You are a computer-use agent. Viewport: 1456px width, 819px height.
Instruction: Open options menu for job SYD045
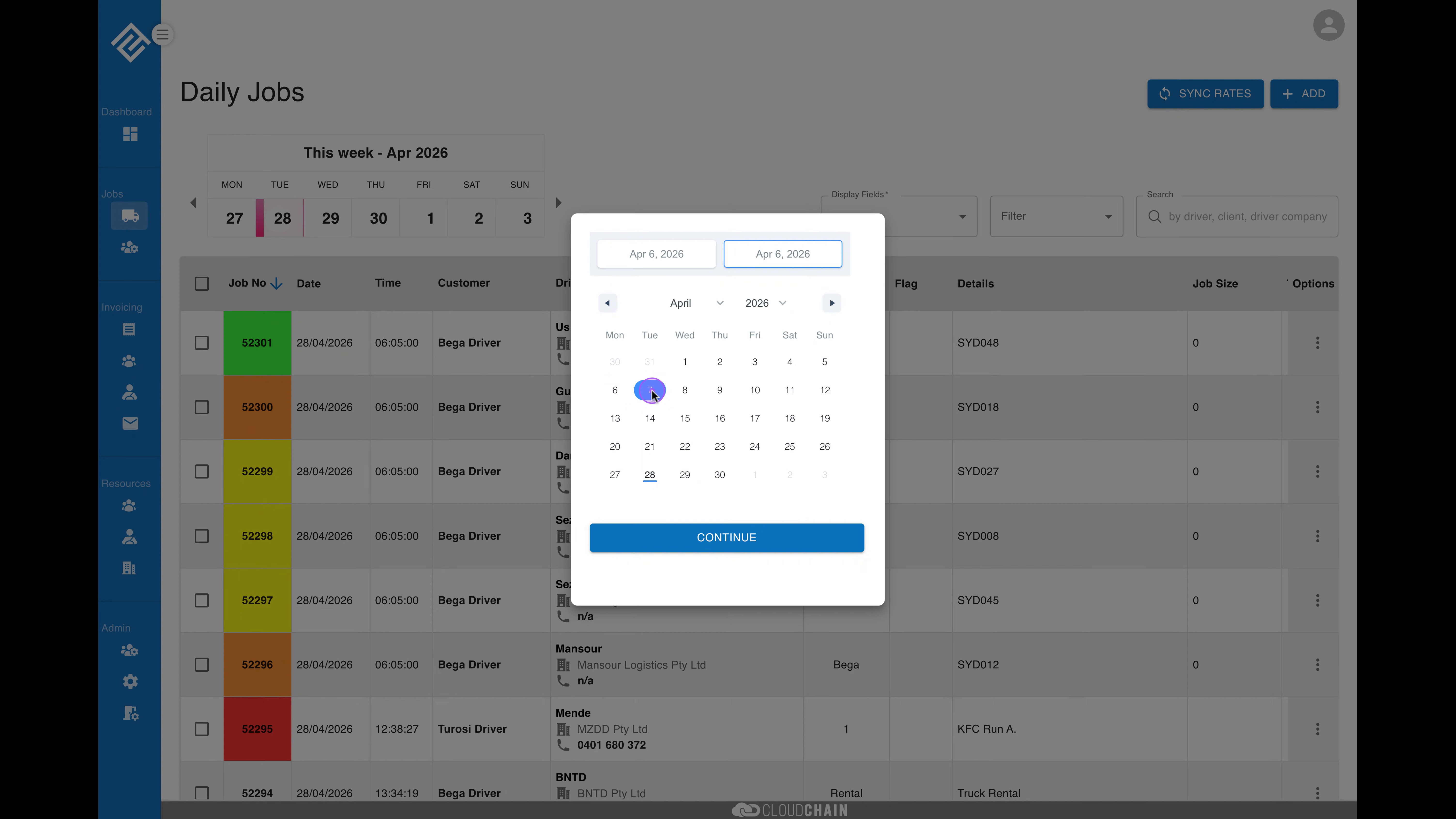point(1318,601)
